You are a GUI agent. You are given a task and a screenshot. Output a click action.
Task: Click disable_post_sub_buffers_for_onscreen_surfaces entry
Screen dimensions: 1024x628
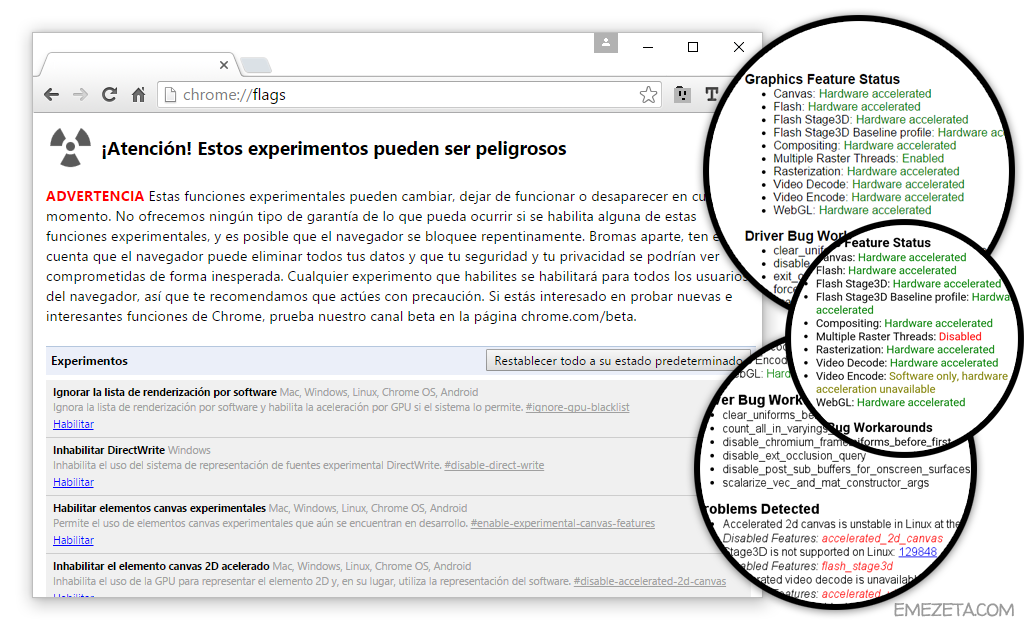click(846, 469)
